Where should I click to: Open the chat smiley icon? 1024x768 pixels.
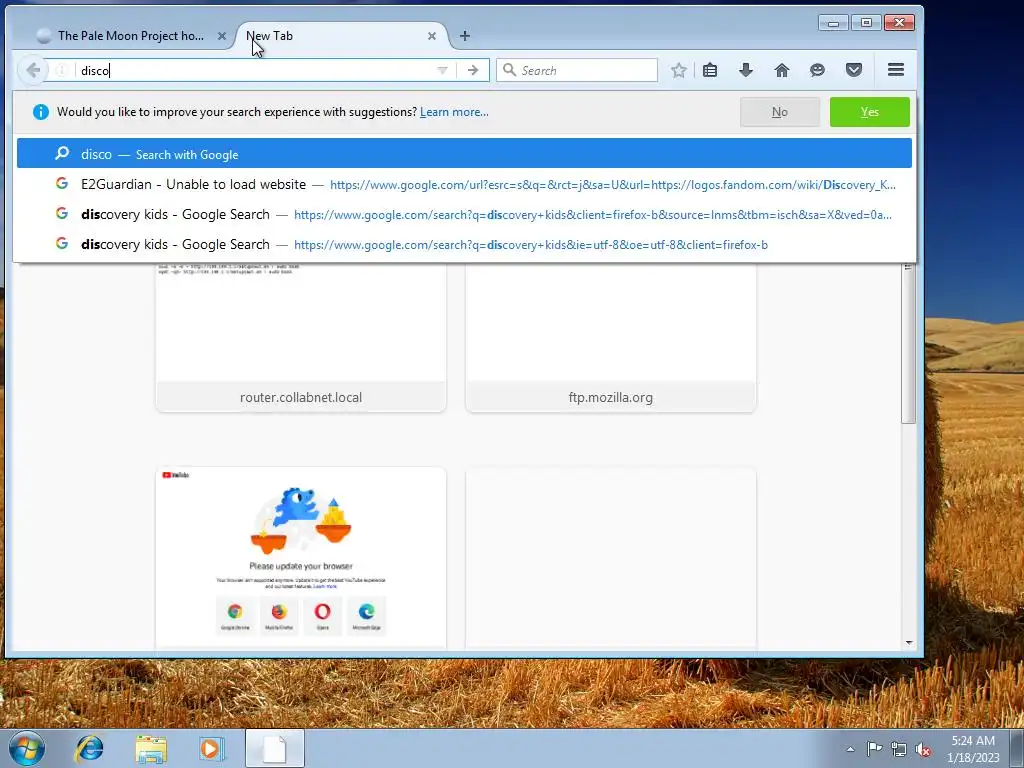(817, 70)
